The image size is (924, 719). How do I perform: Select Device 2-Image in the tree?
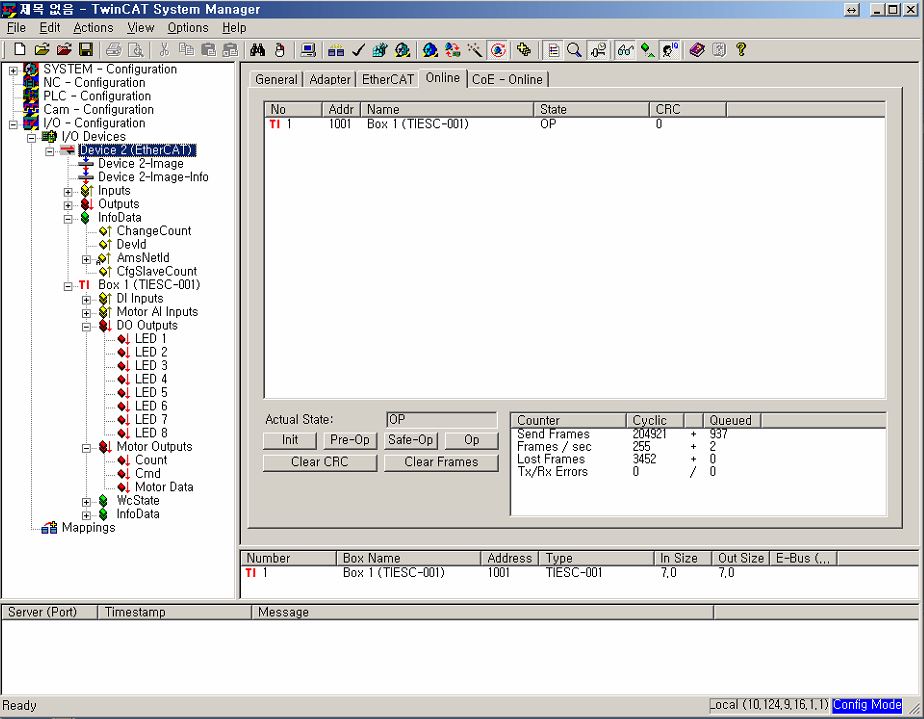[141, 164]
